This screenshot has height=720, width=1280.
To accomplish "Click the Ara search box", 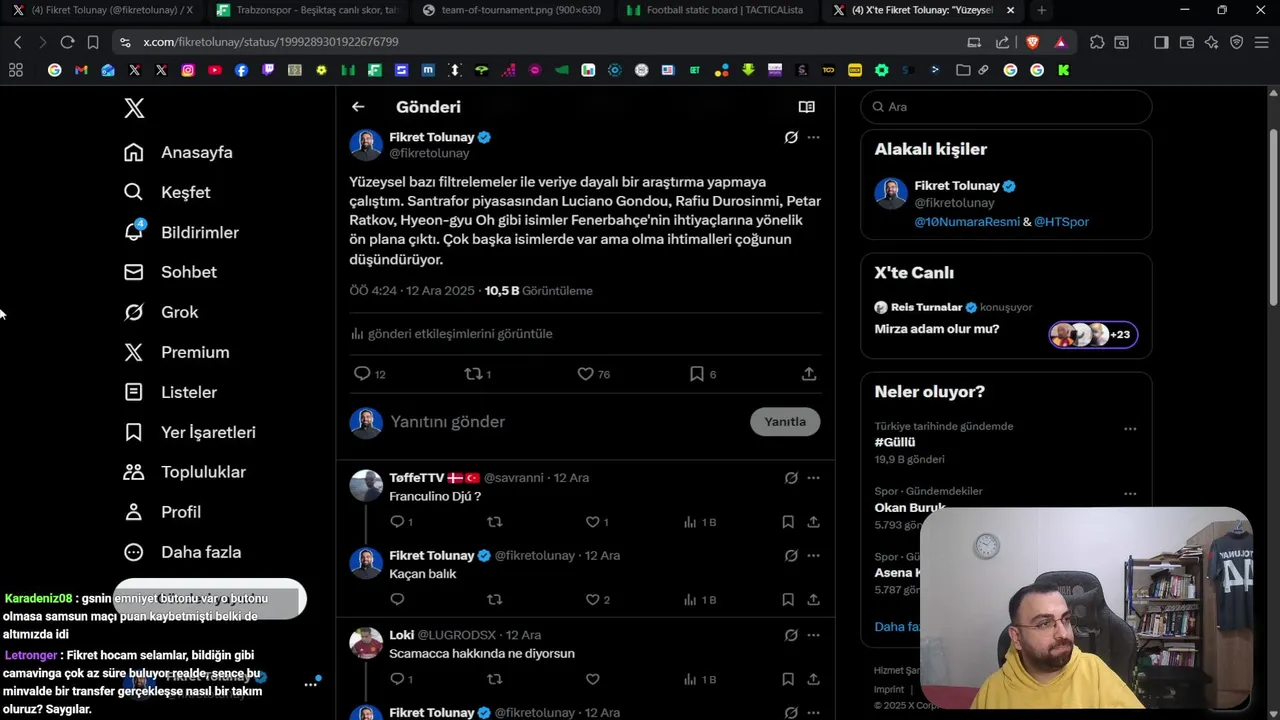I will click(1006, 107).
